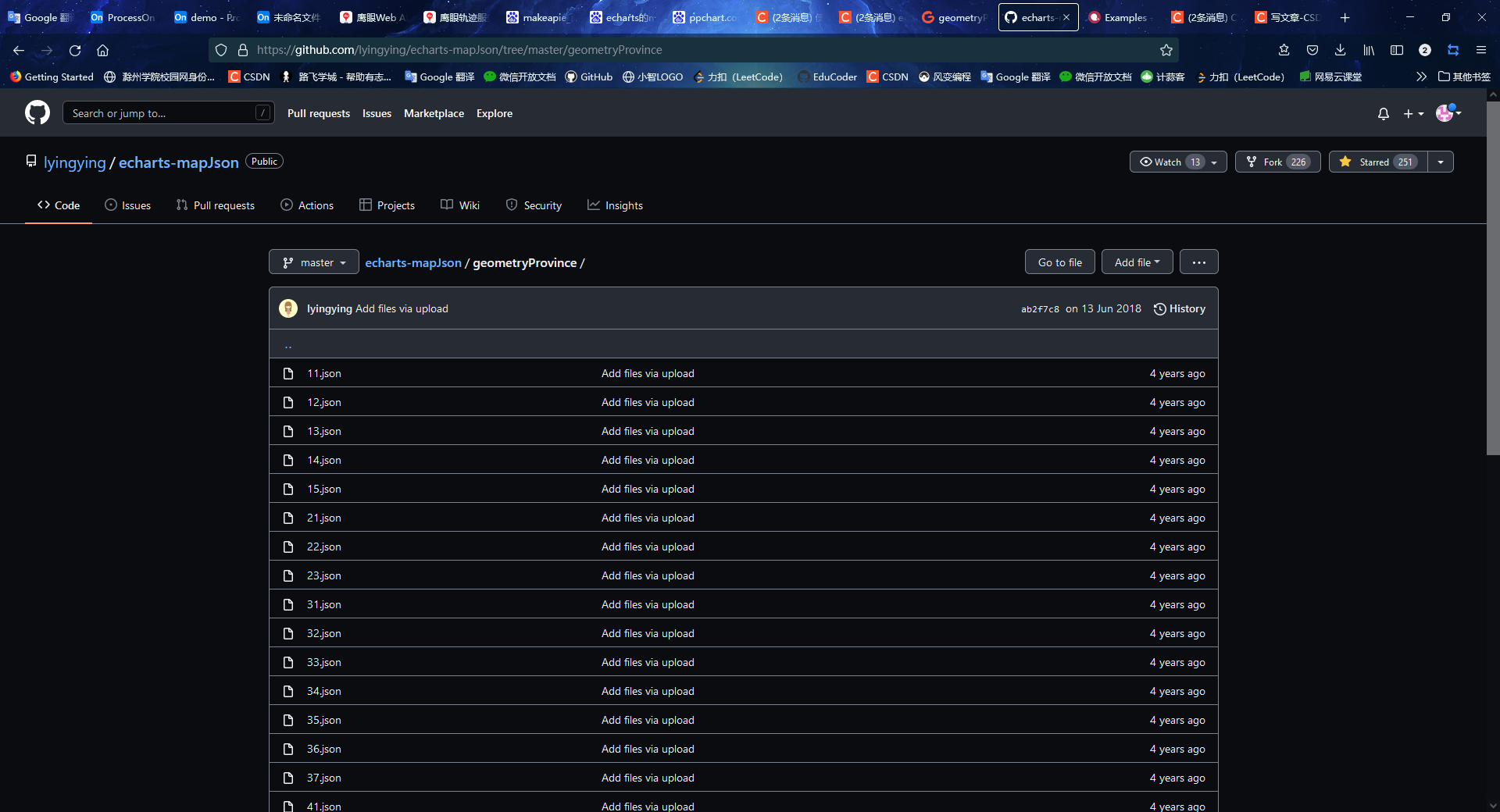This screenshot has height=812, width=1500.
Task: Open the more options ellipsis button
Action: [1199, 262]
